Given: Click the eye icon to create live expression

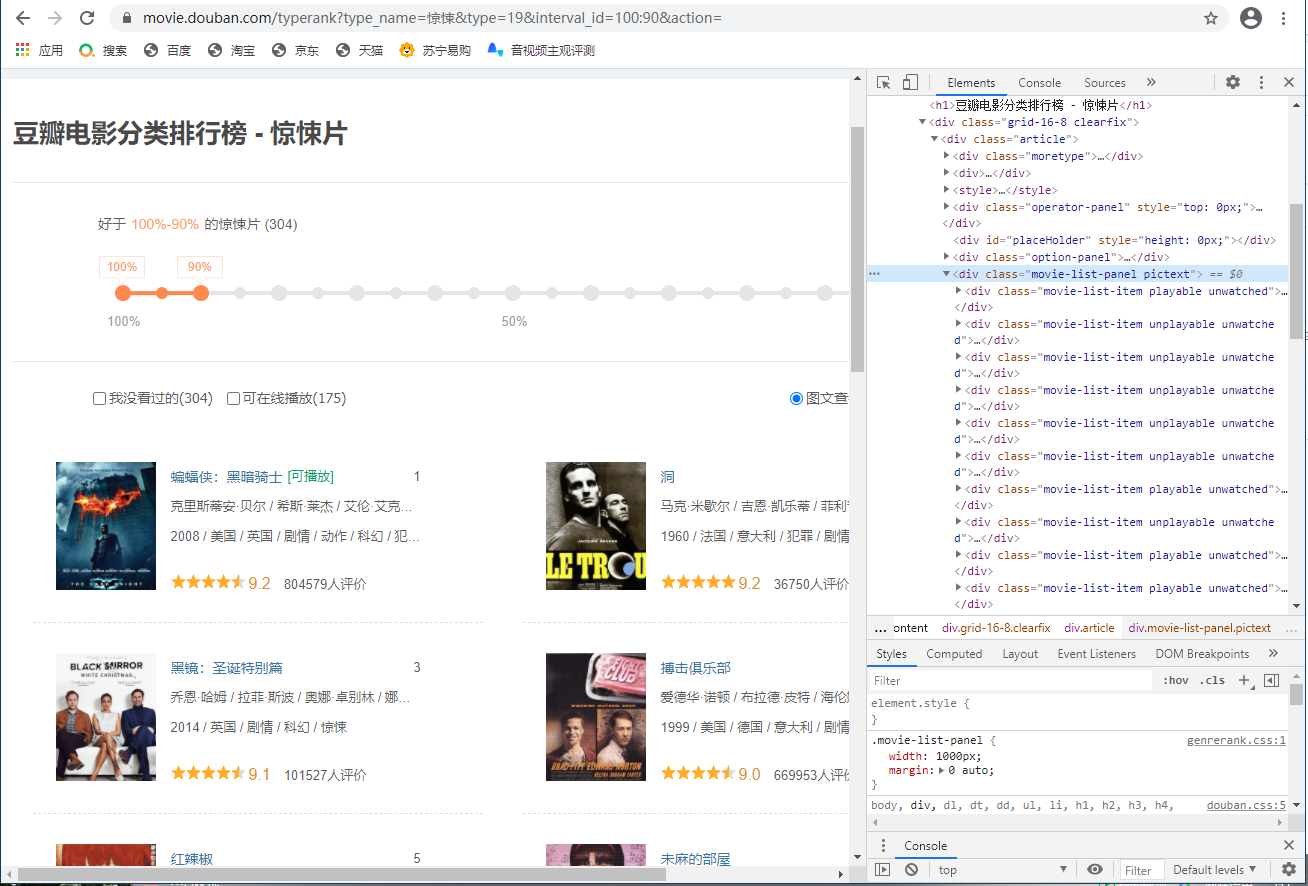Looking at the screenshot, I should click(x=1095, y=870).
